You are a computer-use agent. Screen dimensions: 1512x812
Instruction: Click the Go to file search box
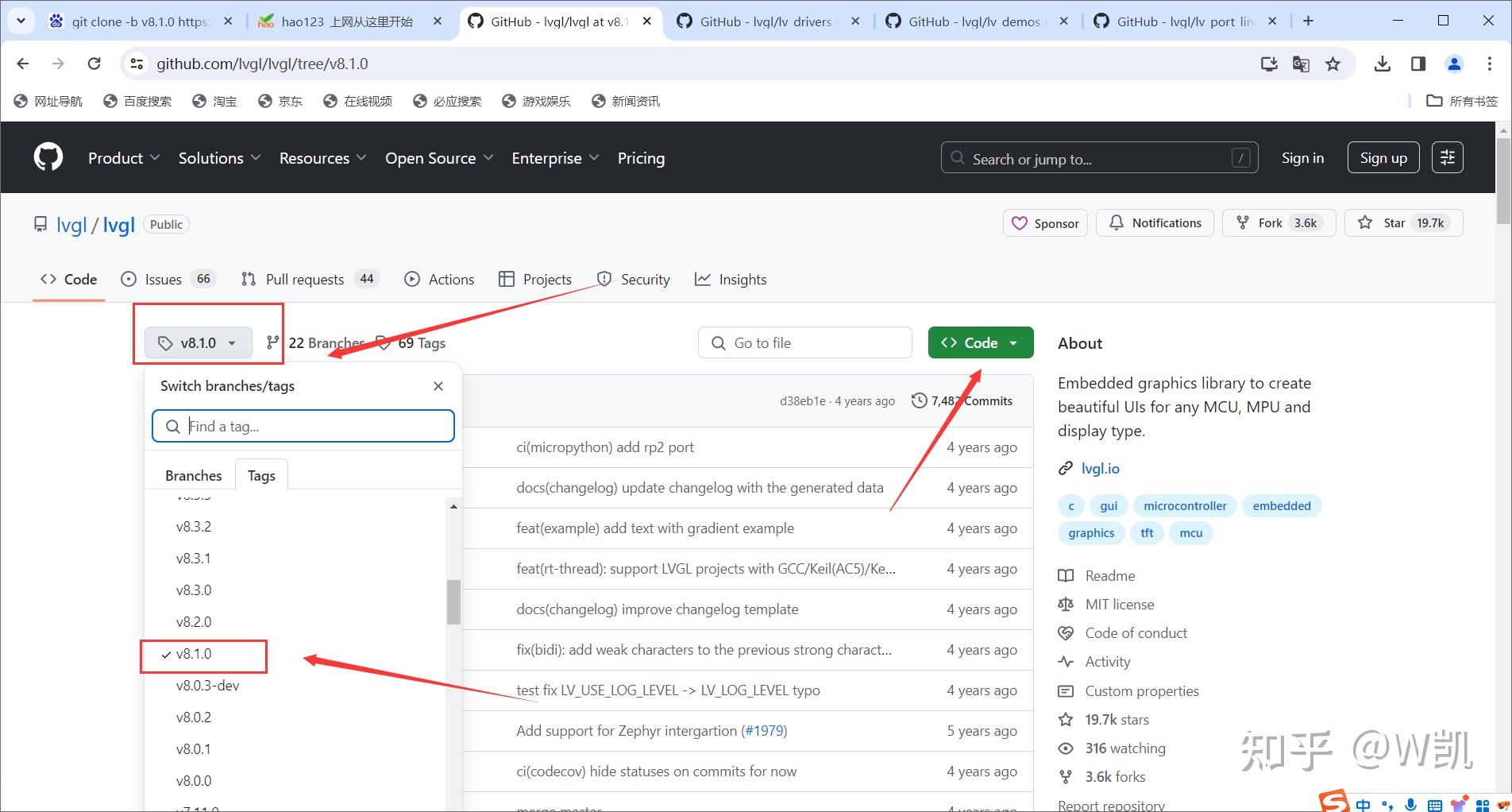[x=805, y=342]
